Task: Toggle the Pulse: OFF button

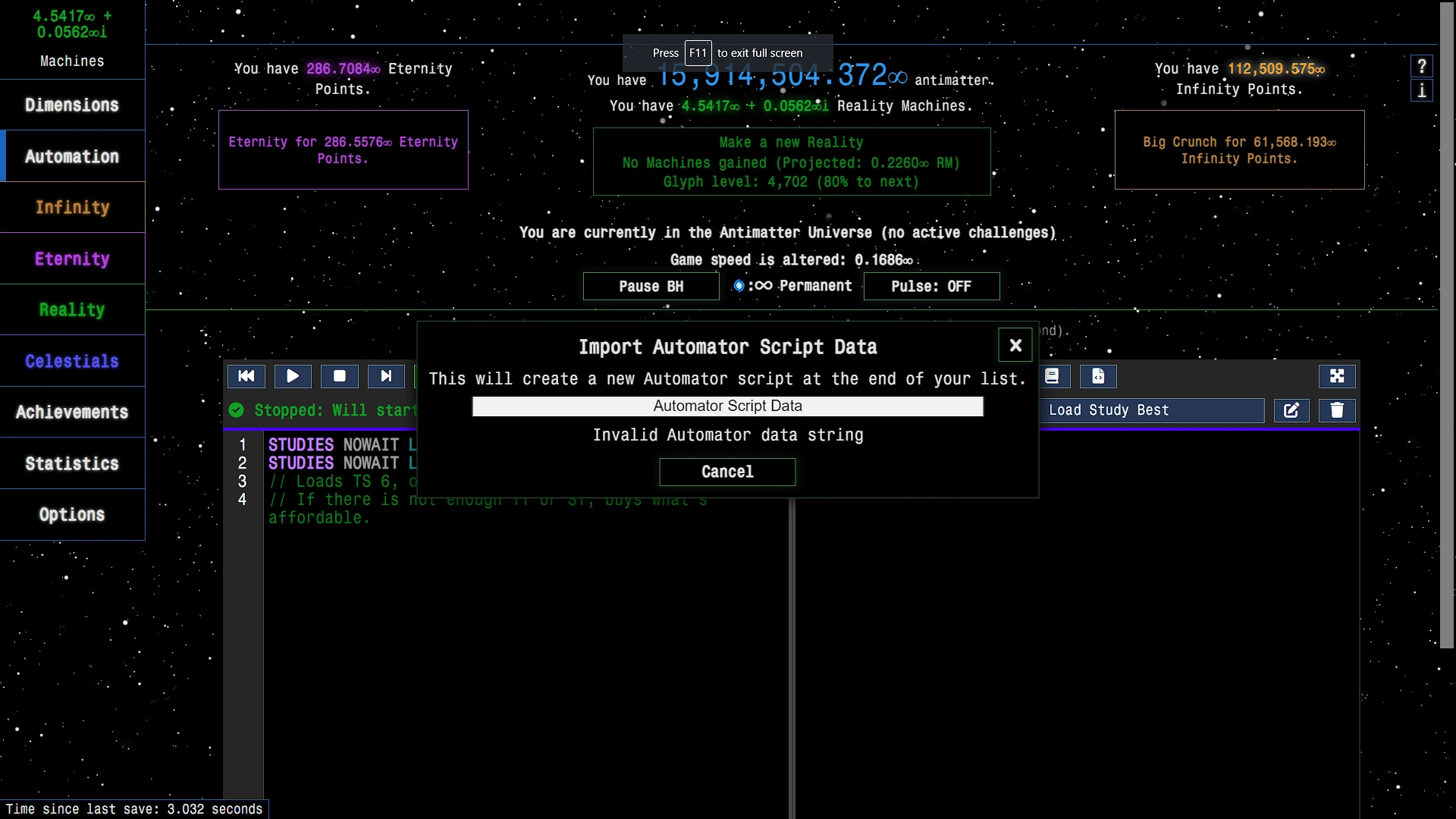Action: tap(931, 287)
